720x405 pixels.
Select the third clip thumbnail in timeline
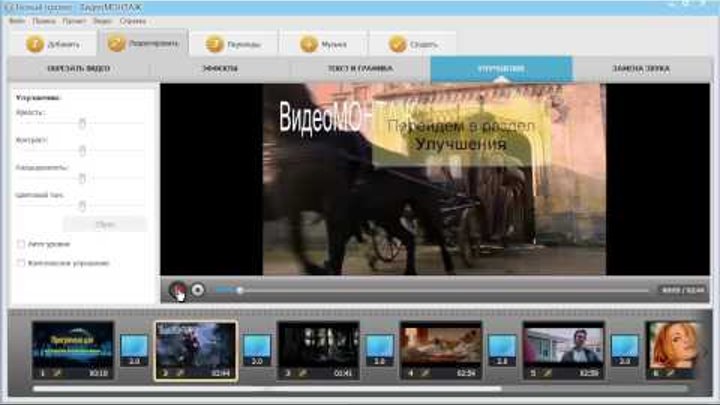318,343
